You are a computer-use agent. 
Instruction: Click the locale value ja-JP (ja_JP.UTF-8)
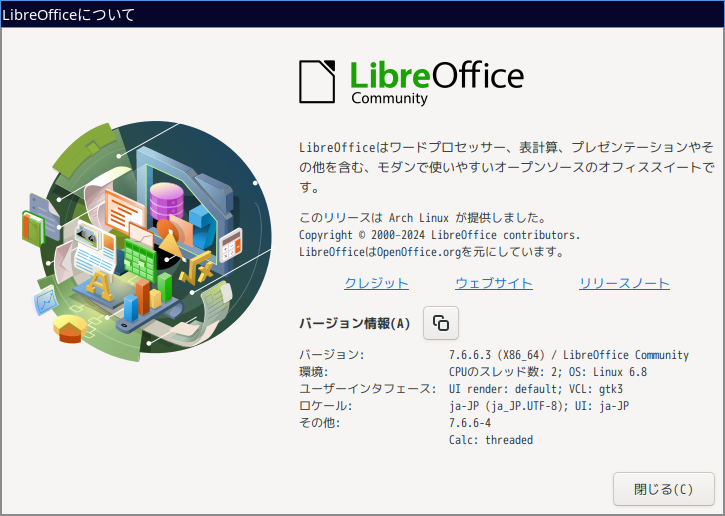tap(508, 406)
